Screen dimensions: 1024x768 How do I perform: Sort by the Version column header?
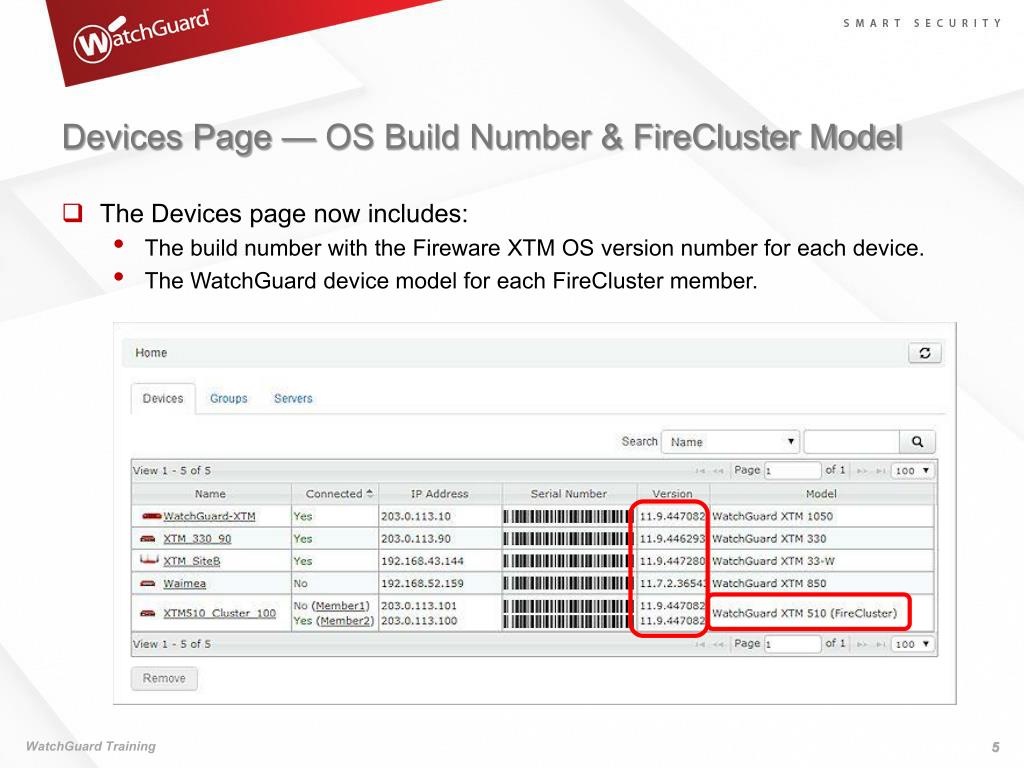coord(673,494)
